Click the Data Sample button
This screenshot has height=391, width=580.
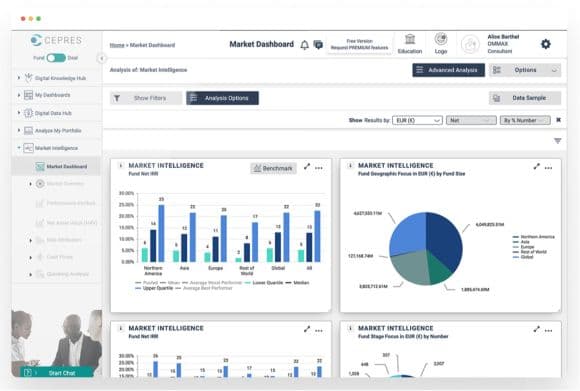525,98
